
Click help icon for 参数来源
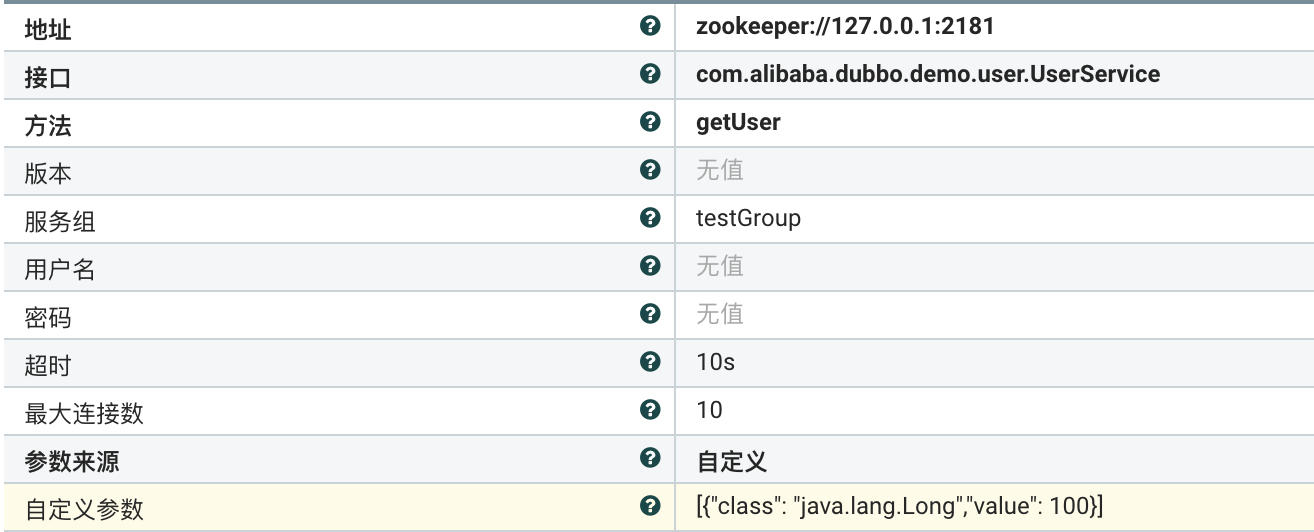pyautogui.click(x=651, y=458)
